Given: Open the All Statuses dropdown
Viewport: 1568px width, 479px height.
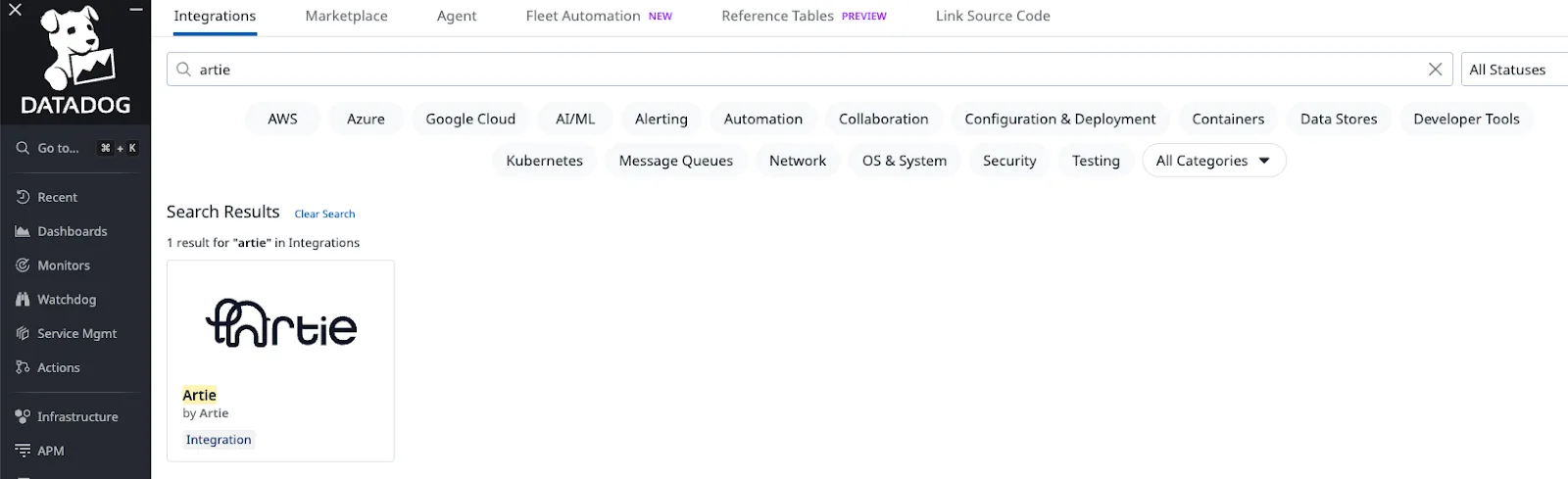Looking at the screenshot, I should pos(1514,70).
